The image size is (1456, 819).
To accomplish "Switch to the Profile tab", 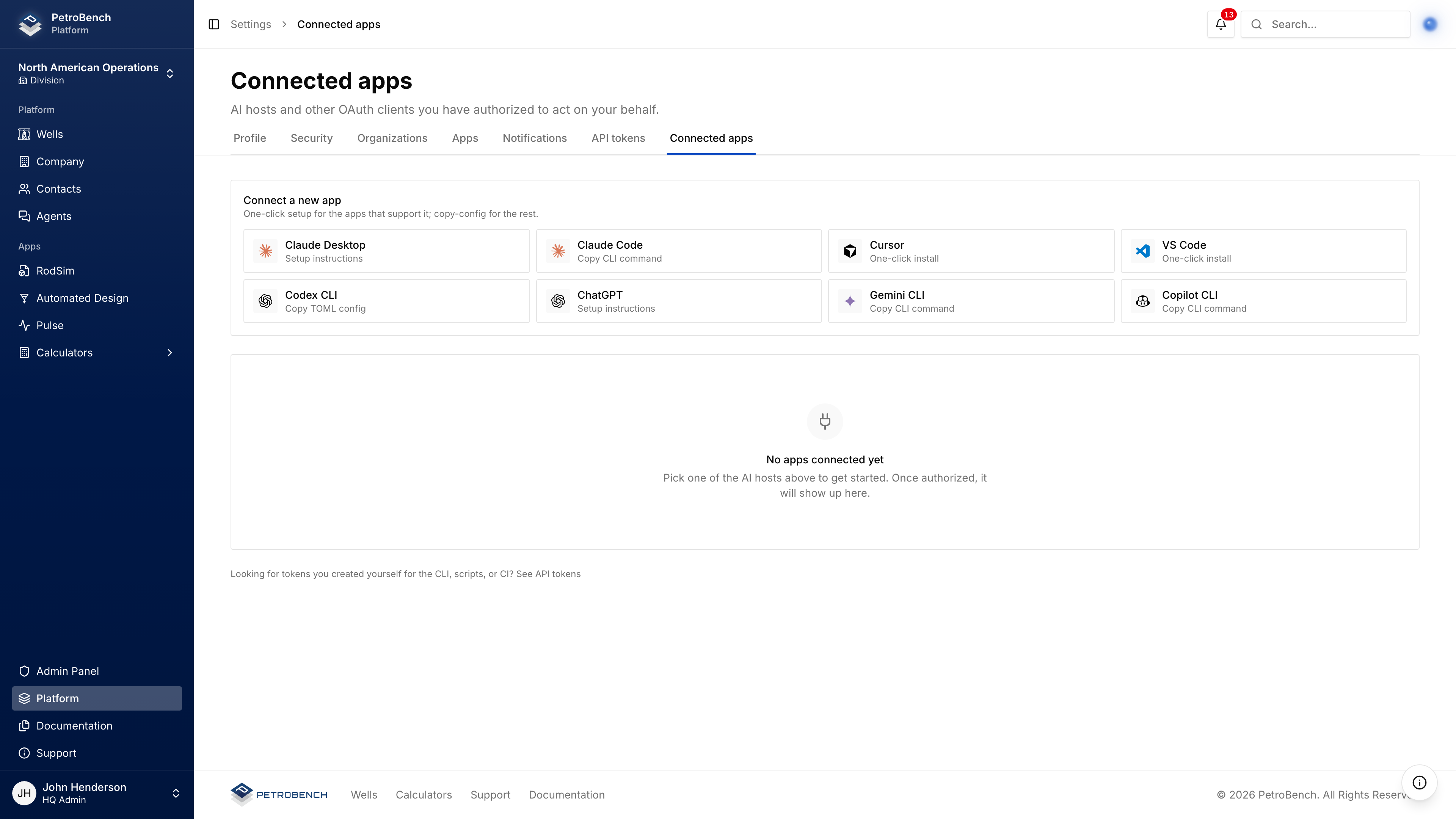I will 250,138.
